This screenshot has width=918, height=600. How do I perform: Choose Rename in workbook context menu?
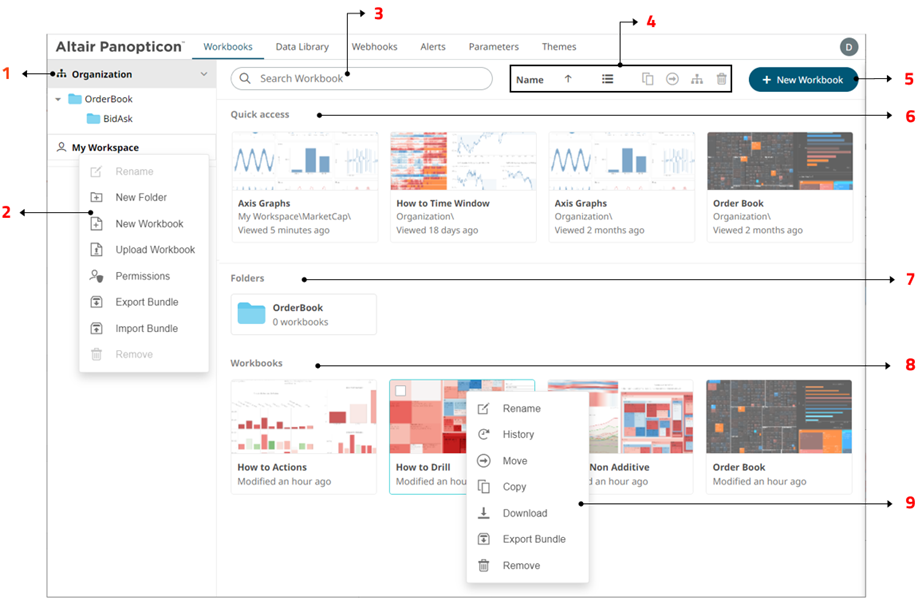[x=522, y=409]
